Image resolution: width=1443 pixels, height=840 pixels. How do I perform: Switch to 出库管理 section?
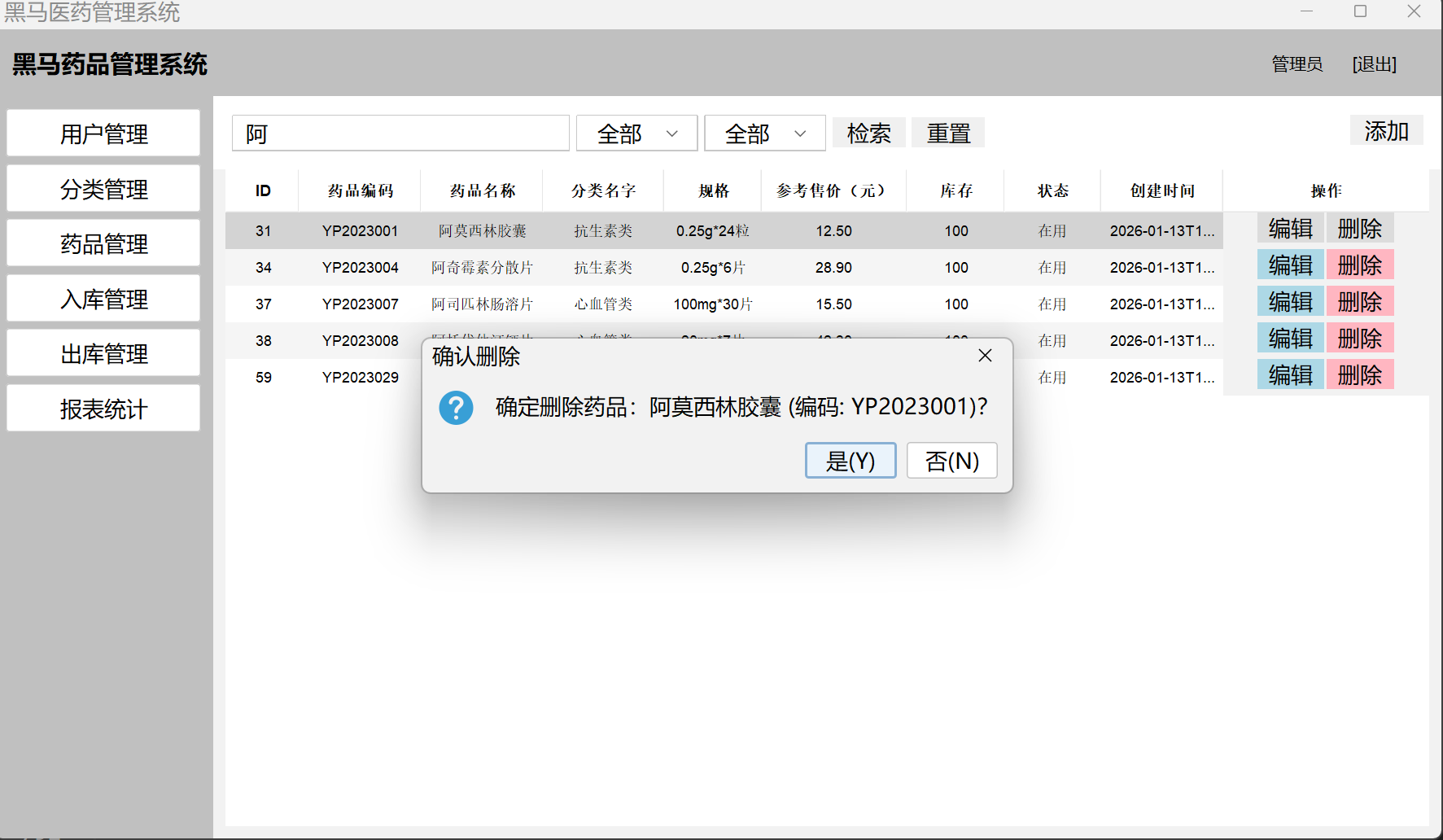(x=103, y=353)
